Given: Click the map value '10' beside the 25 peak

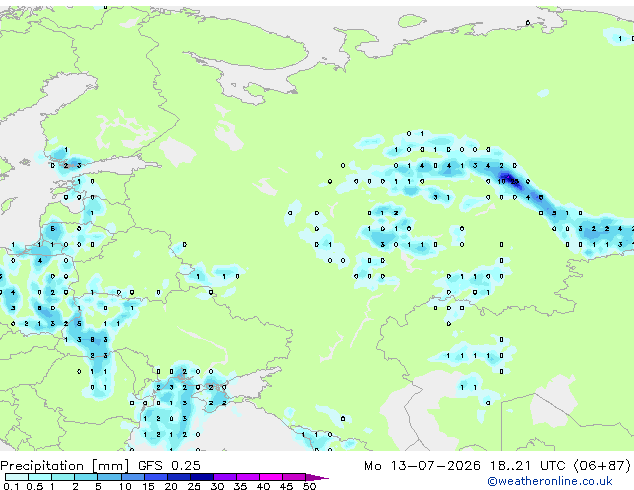Looking at the screenshot, I should (x=501, y=182).
